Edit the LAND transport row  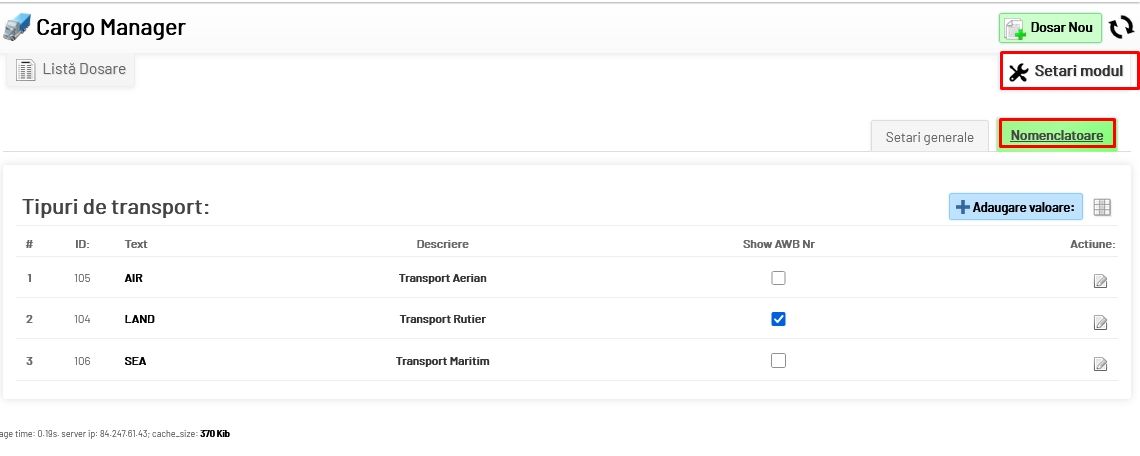tap(1100, 322)
